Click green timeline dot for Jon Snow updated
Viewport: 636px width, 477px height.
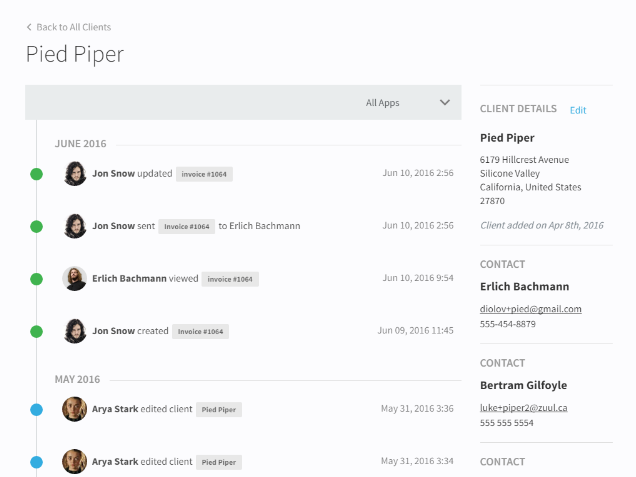[37, 174]
